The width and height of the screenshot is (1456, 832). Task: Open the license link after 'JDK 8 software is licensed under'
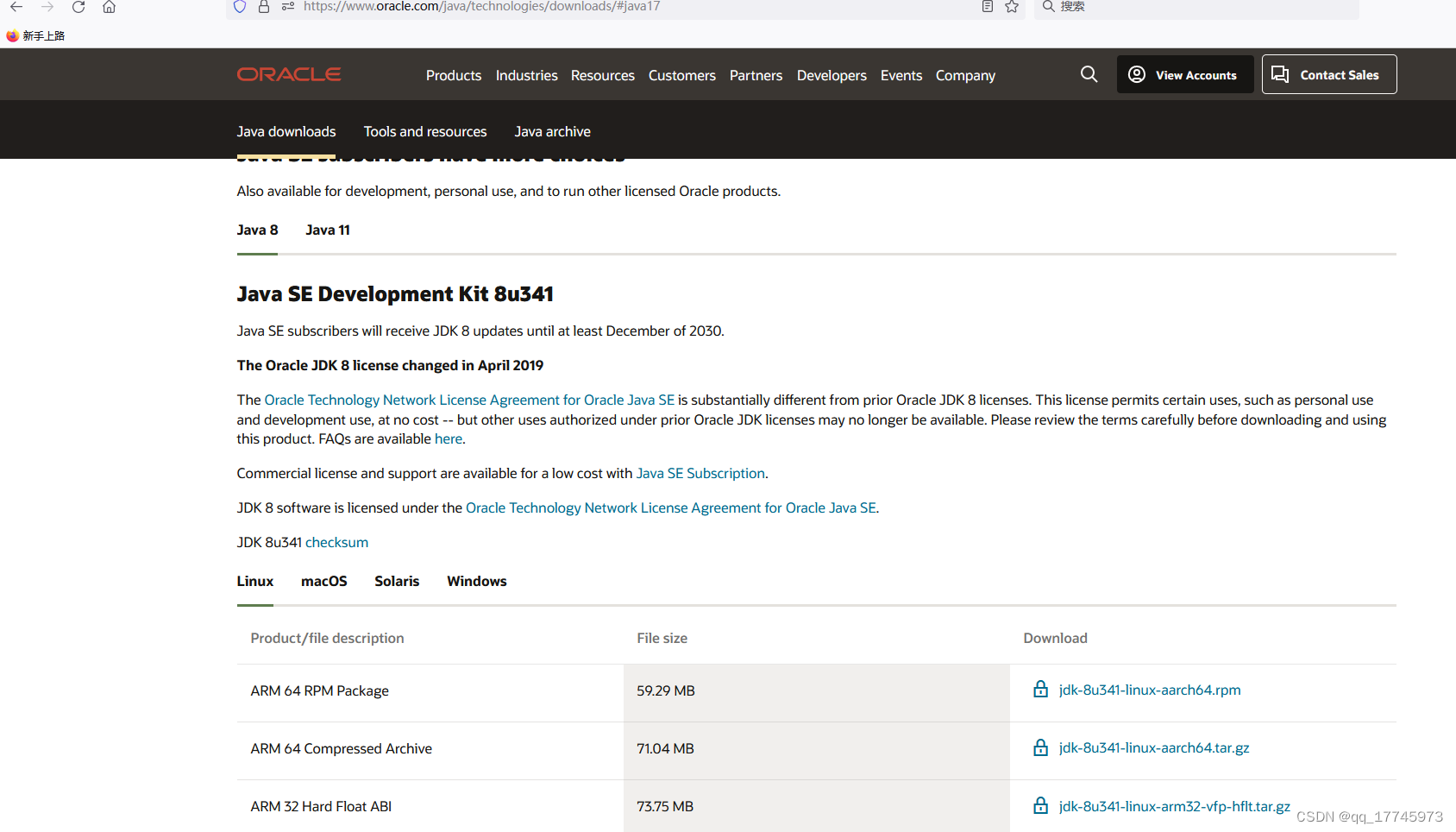pyautogui.click(x=671, y=507)
